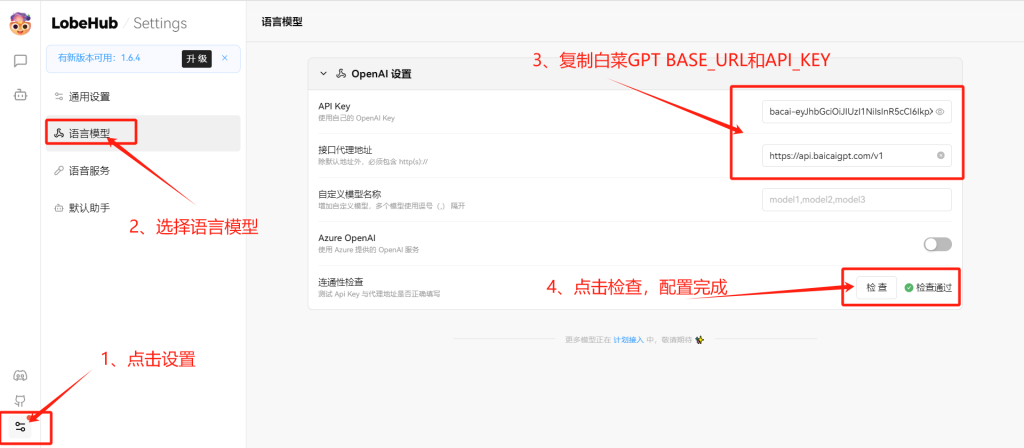This screenshot has width=1024, height=448.
Task: Click the 检查 connectivity check button
Action: (x=876, y=287)
